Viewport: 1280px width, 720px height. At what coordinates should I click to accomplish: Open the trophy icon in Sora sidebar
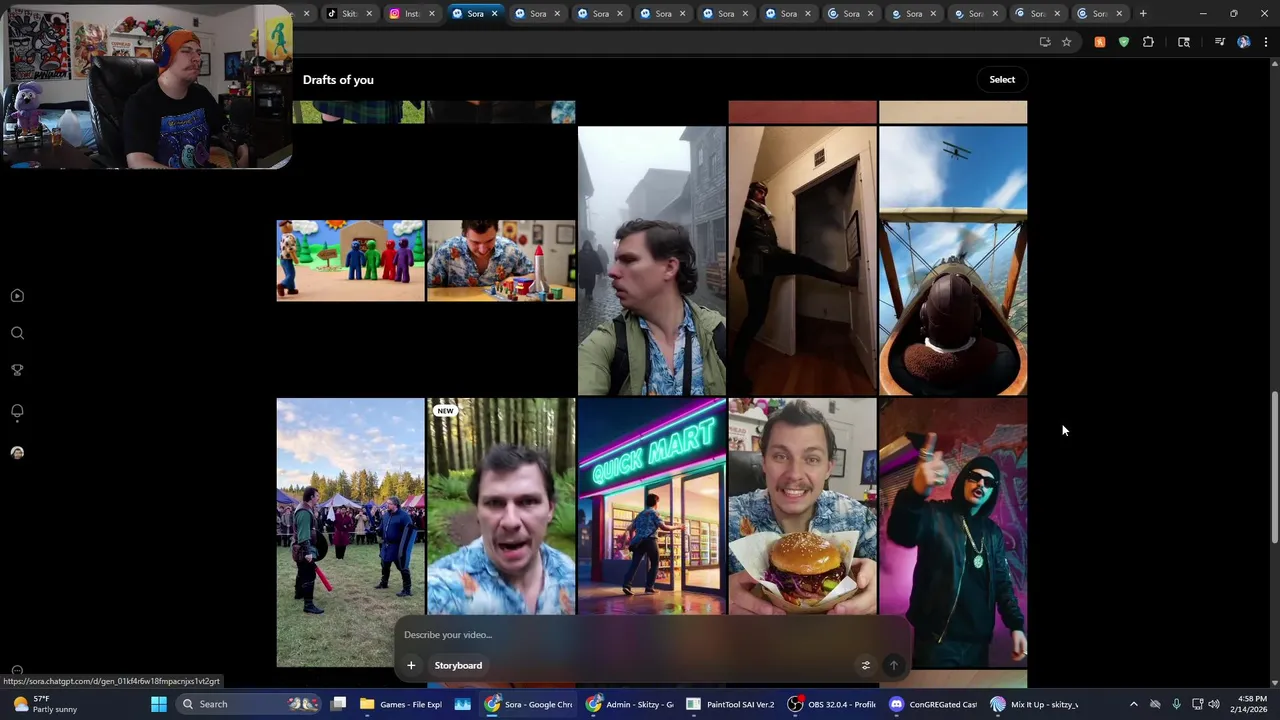coord(17,370)
